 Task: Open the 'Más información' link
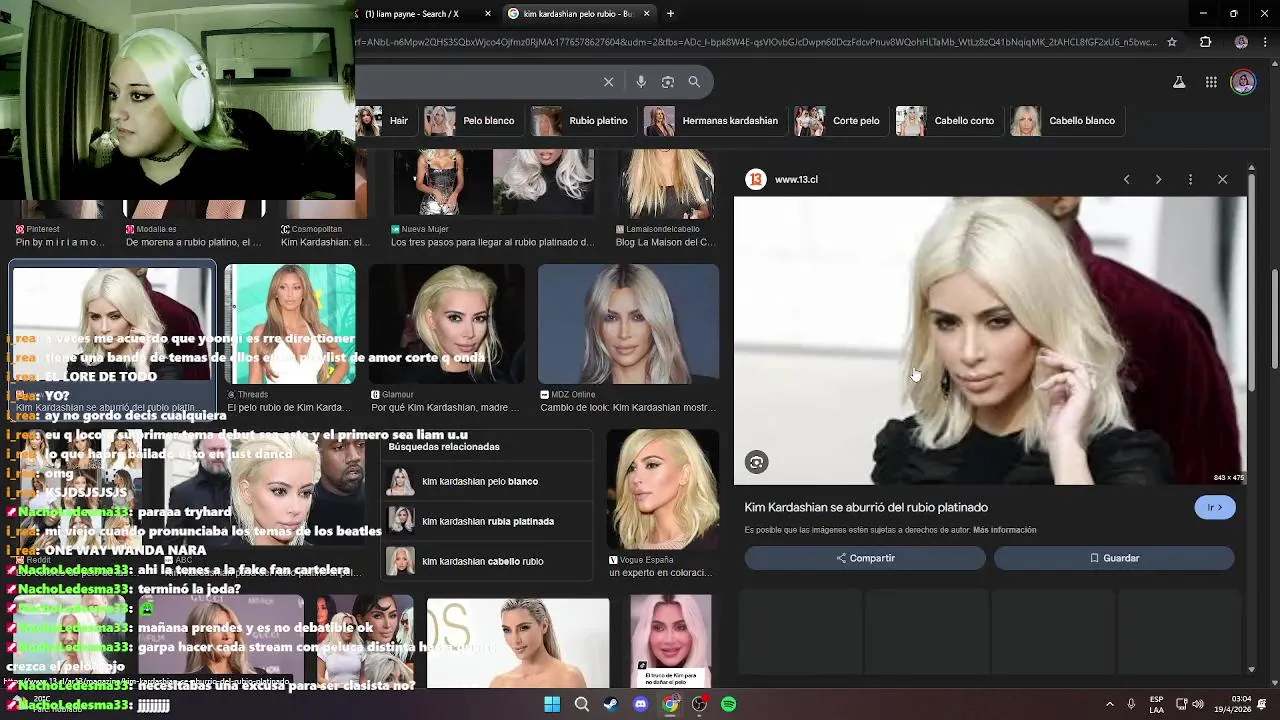coord(1004,530)
